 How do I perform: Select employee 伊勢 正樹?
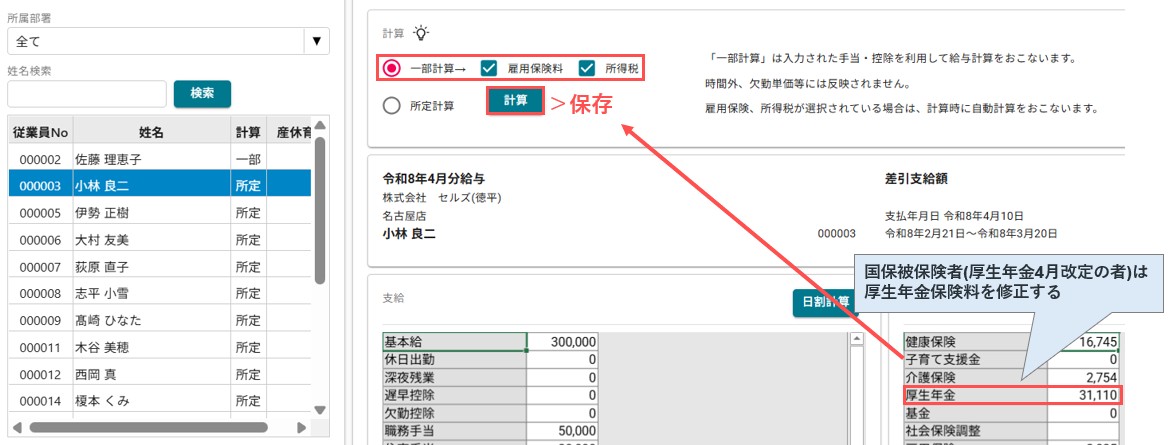pyautogui.click(x=160, y=214)
